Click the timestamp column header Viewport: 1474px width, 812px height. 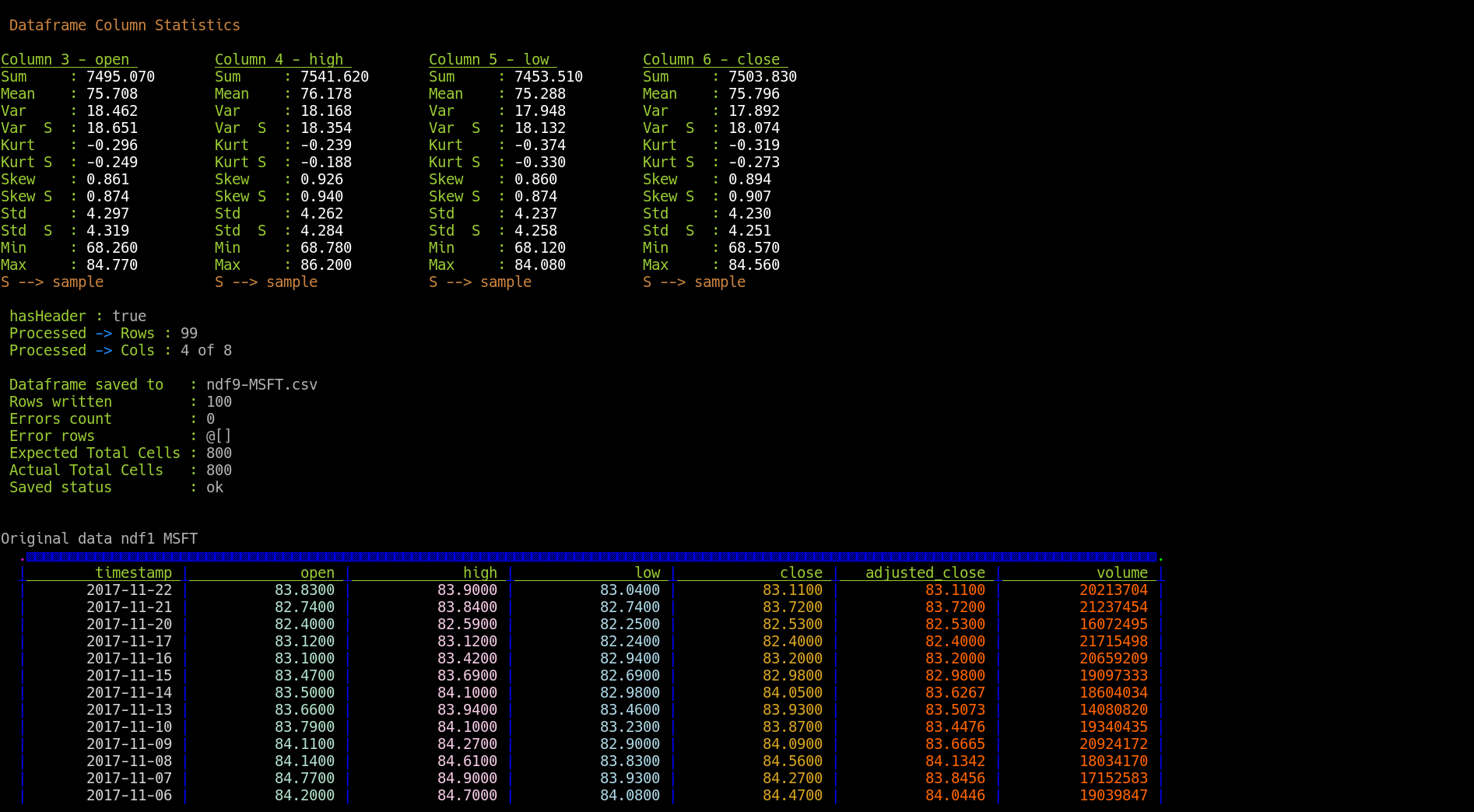[134, 572]
